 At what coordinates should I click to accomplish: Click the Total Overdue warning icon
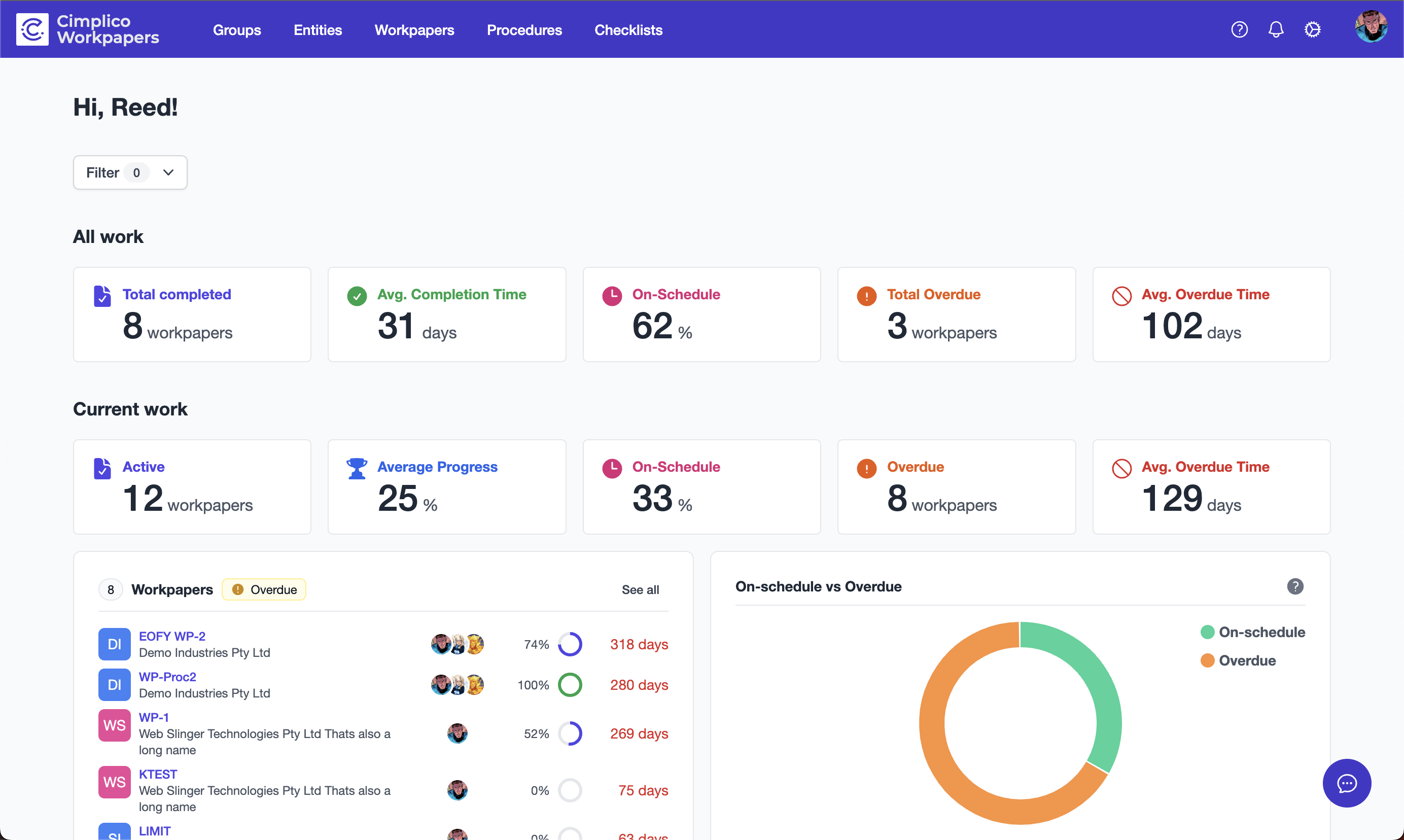click(x=866, y=296)
